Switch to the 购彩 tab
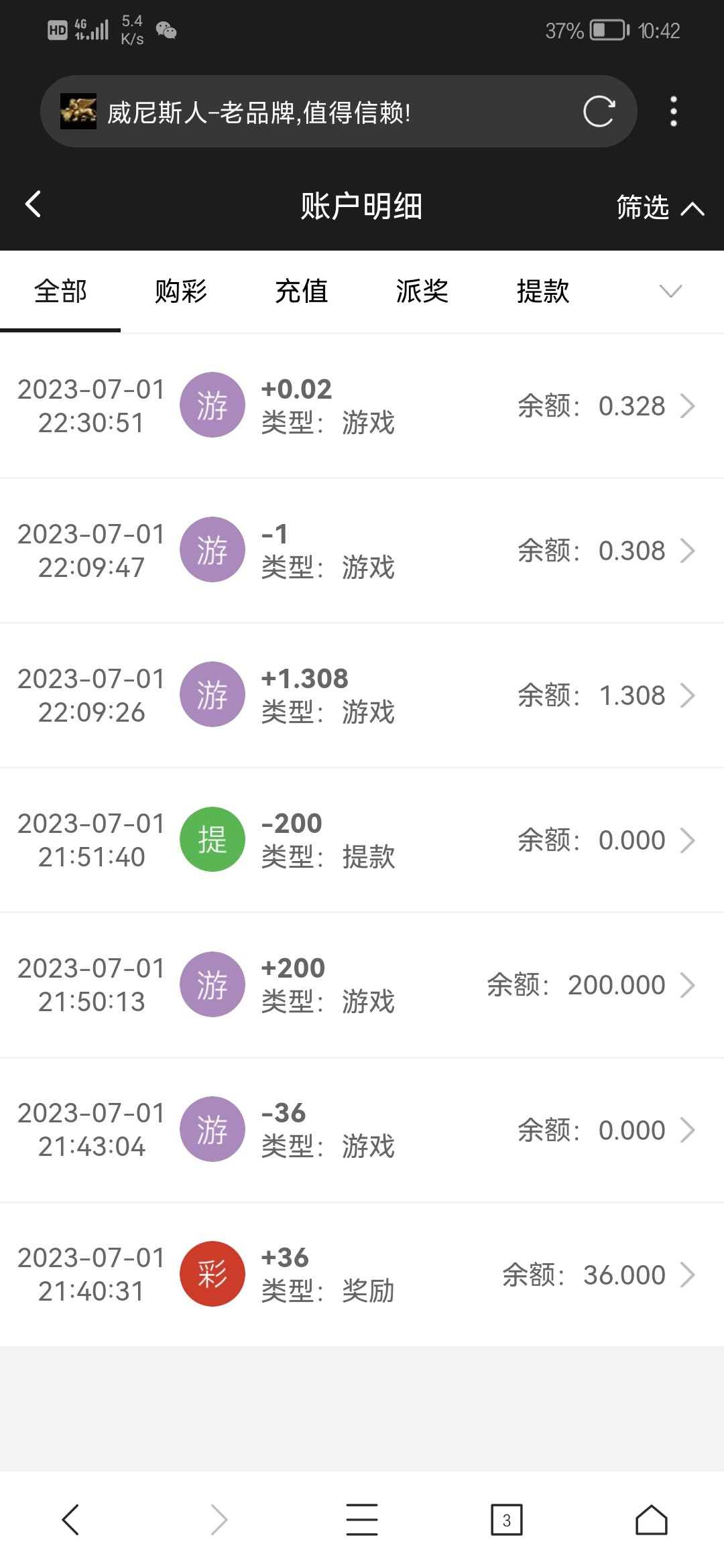 pos(181,291)
